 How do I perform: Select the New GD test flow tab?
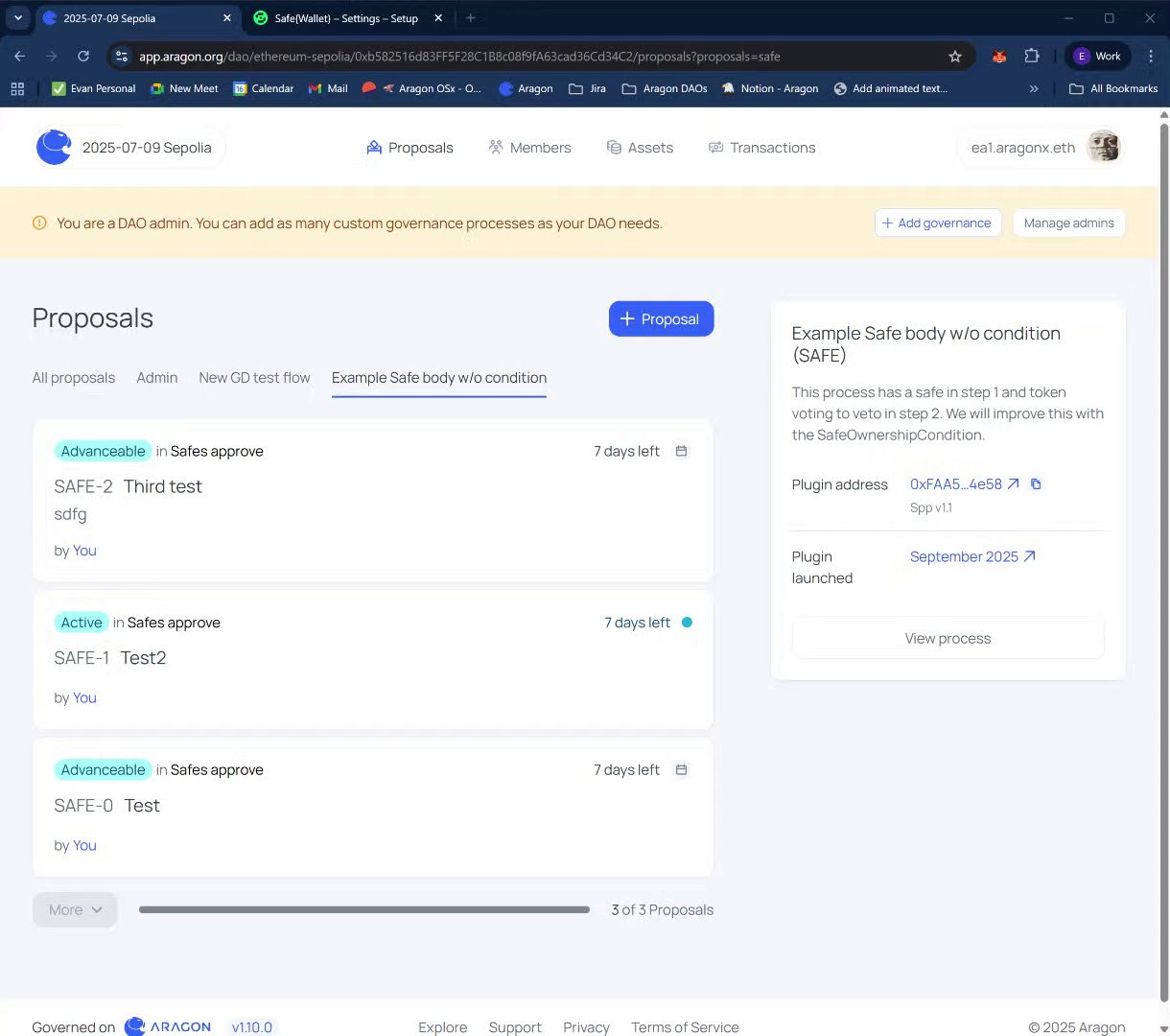coord(254,378)
